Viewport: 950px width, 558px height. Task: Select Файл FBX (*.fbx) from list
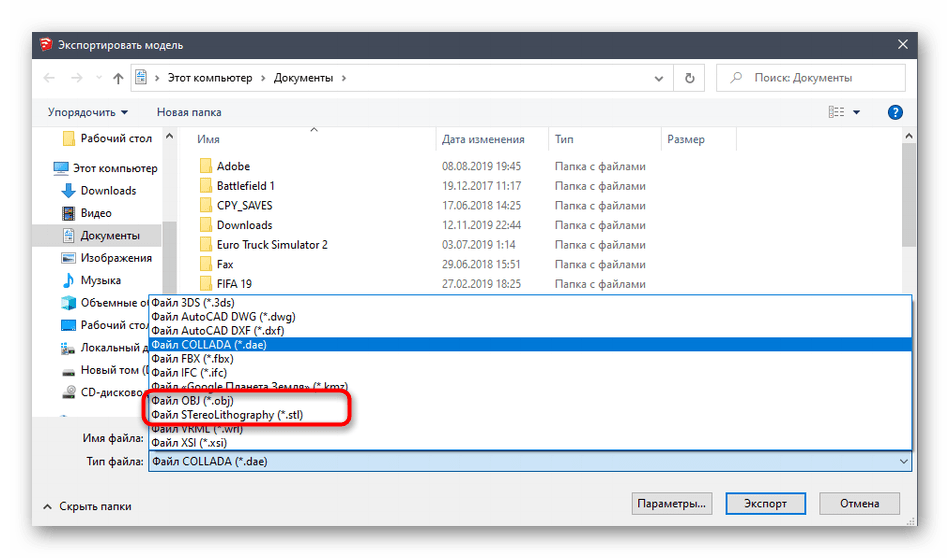click(193, 359)
